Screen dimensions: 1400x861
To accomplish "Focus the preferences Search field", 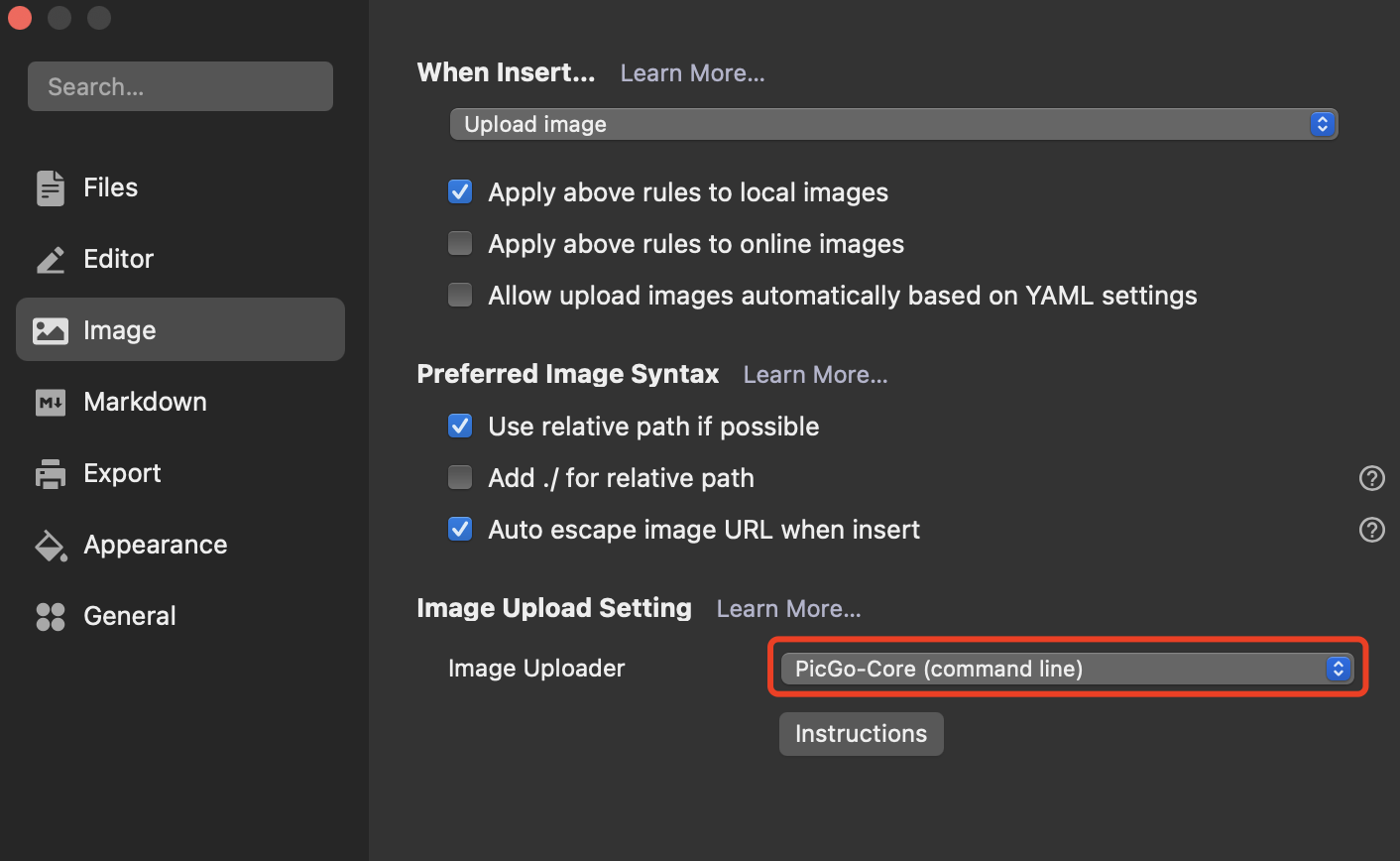I will (x=180, y=86).
